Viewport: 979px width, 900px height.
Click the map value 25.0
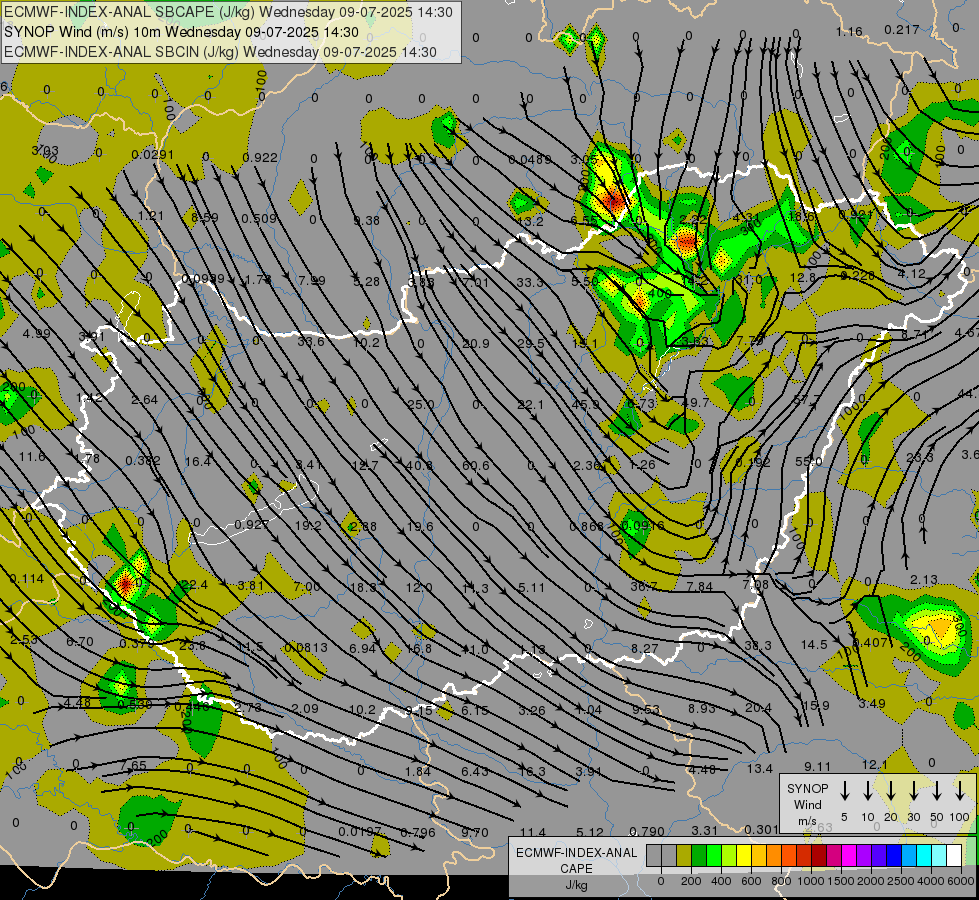pyautogui.click(x=420, y=404)
